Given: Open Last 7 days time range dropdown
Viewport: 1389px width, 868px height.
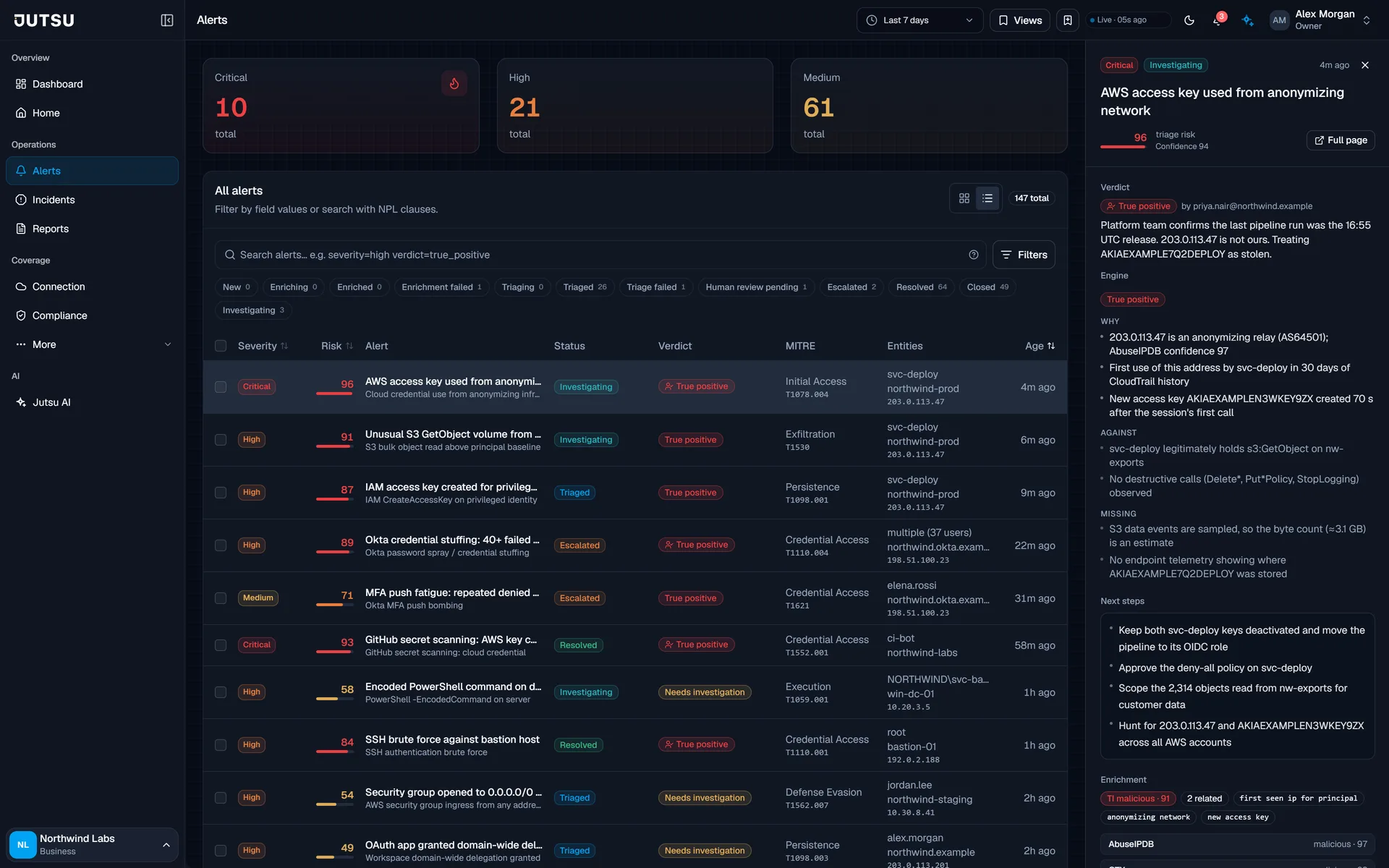Looking at the screenshot, I should click(x=919, y=20).
